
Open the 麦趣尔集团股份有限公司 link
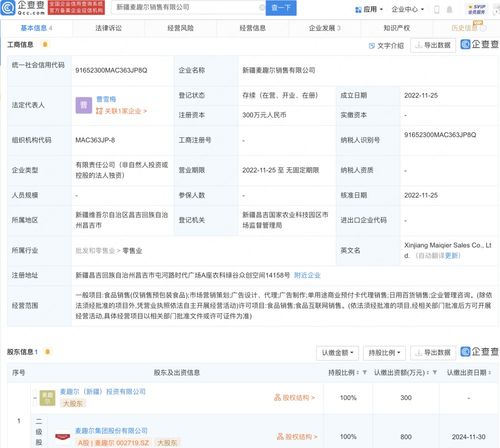pos(111,430)
